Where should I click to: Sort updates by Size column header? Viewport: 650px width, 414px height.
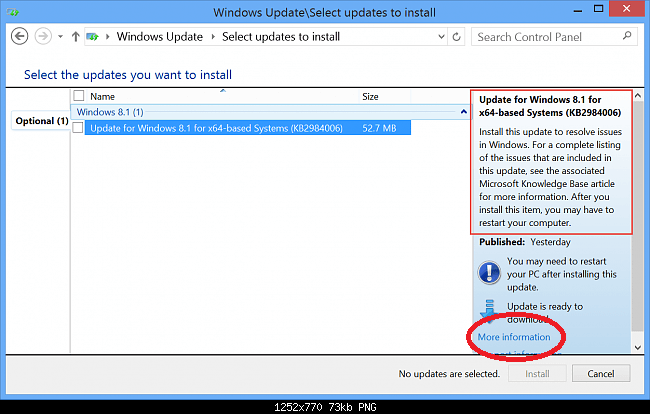[370, 97]
